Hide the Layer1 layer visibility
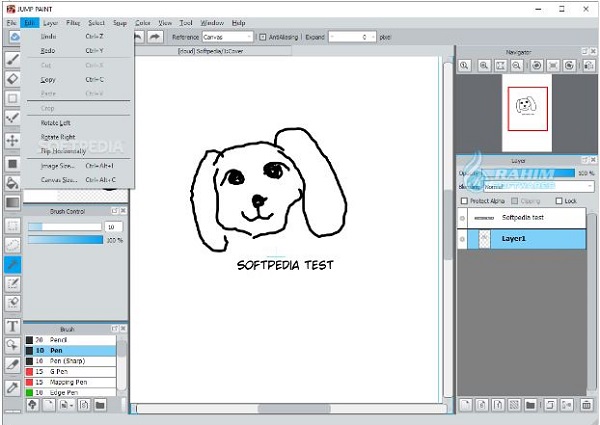600x425 pixels. click(463, 239)
